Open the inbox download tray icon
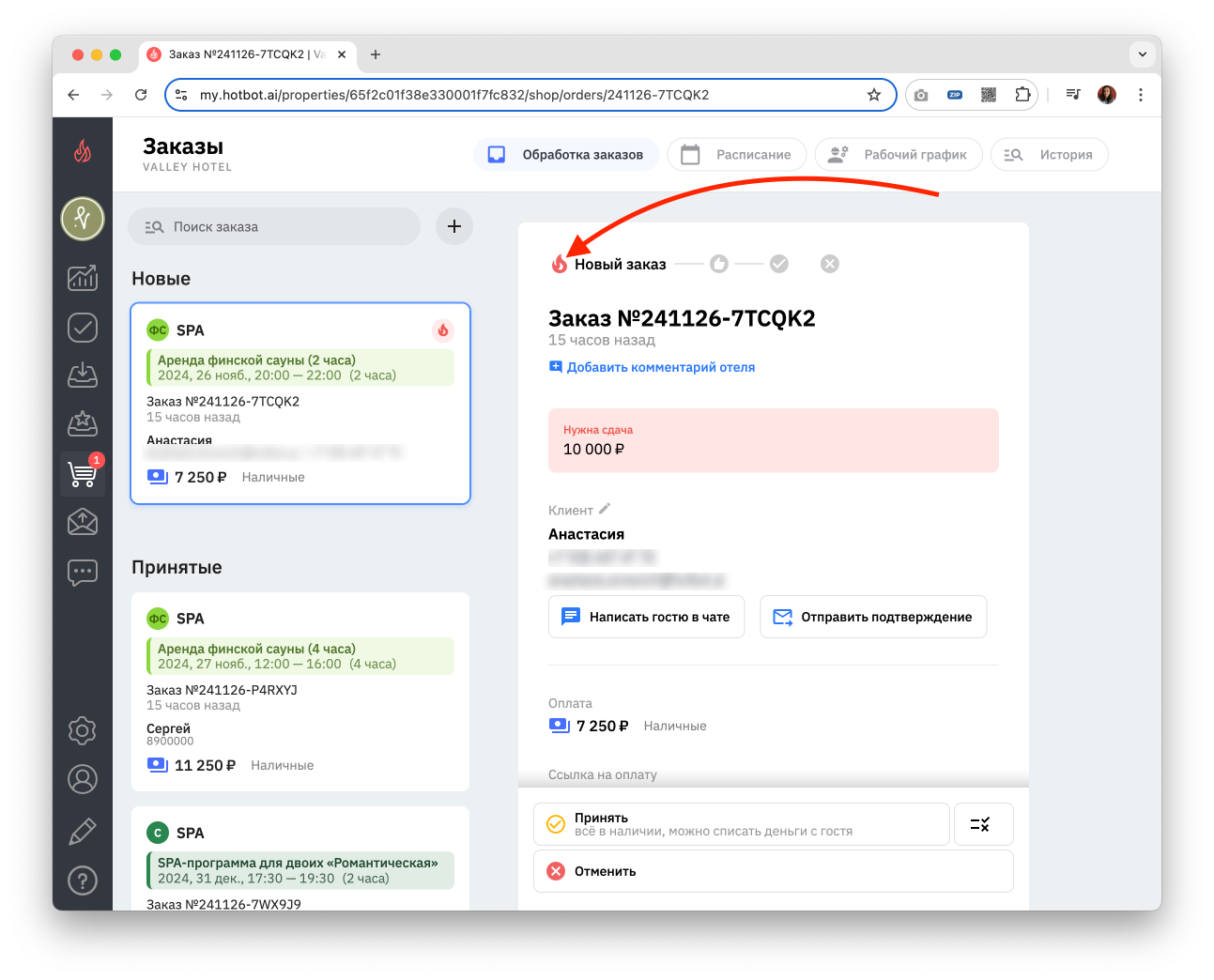The image size is (1214, 980). pos(83,375)
